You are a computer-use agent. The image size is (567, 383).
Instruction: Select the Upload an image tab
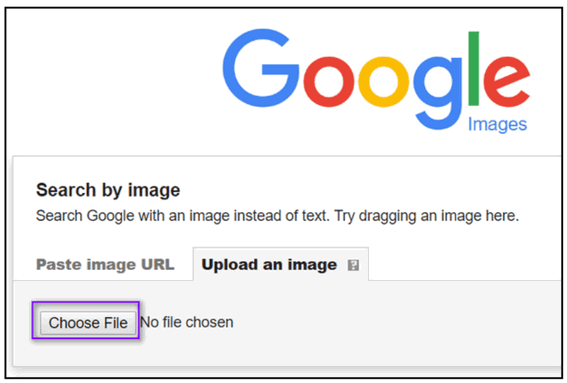(x=281, y=264)
